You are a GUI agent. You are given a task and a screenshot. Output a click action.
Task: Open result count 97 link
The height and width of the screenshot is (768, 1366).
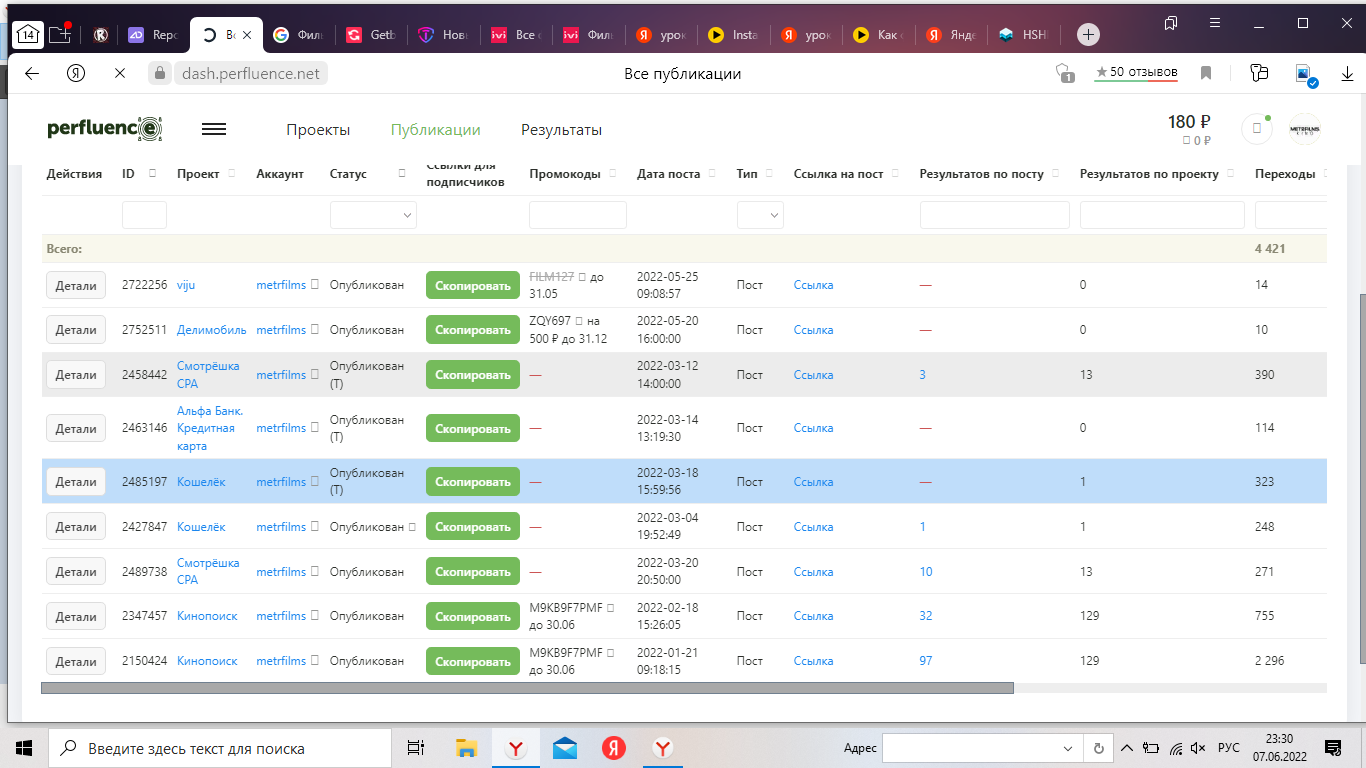point(926,661)
